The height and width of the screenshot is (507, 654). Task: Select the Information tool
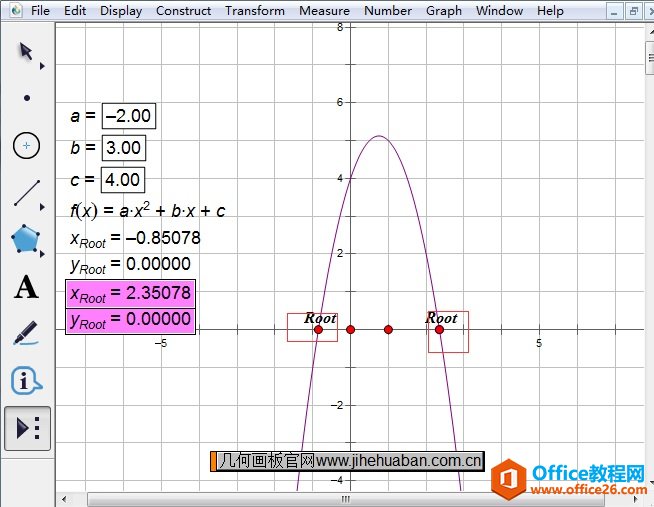pyautogui.click(x=26, y=380)
